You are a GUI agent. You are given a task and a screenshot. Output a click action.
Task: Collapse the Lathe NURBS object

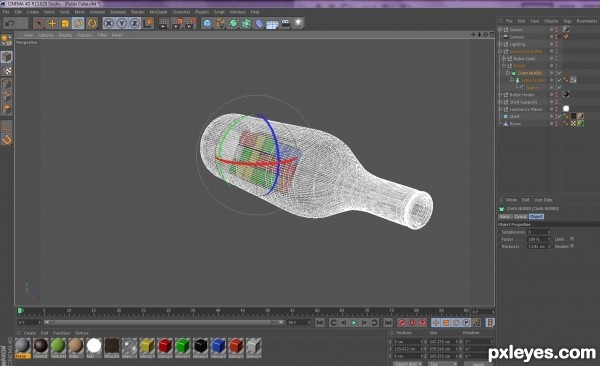[512, 80]
